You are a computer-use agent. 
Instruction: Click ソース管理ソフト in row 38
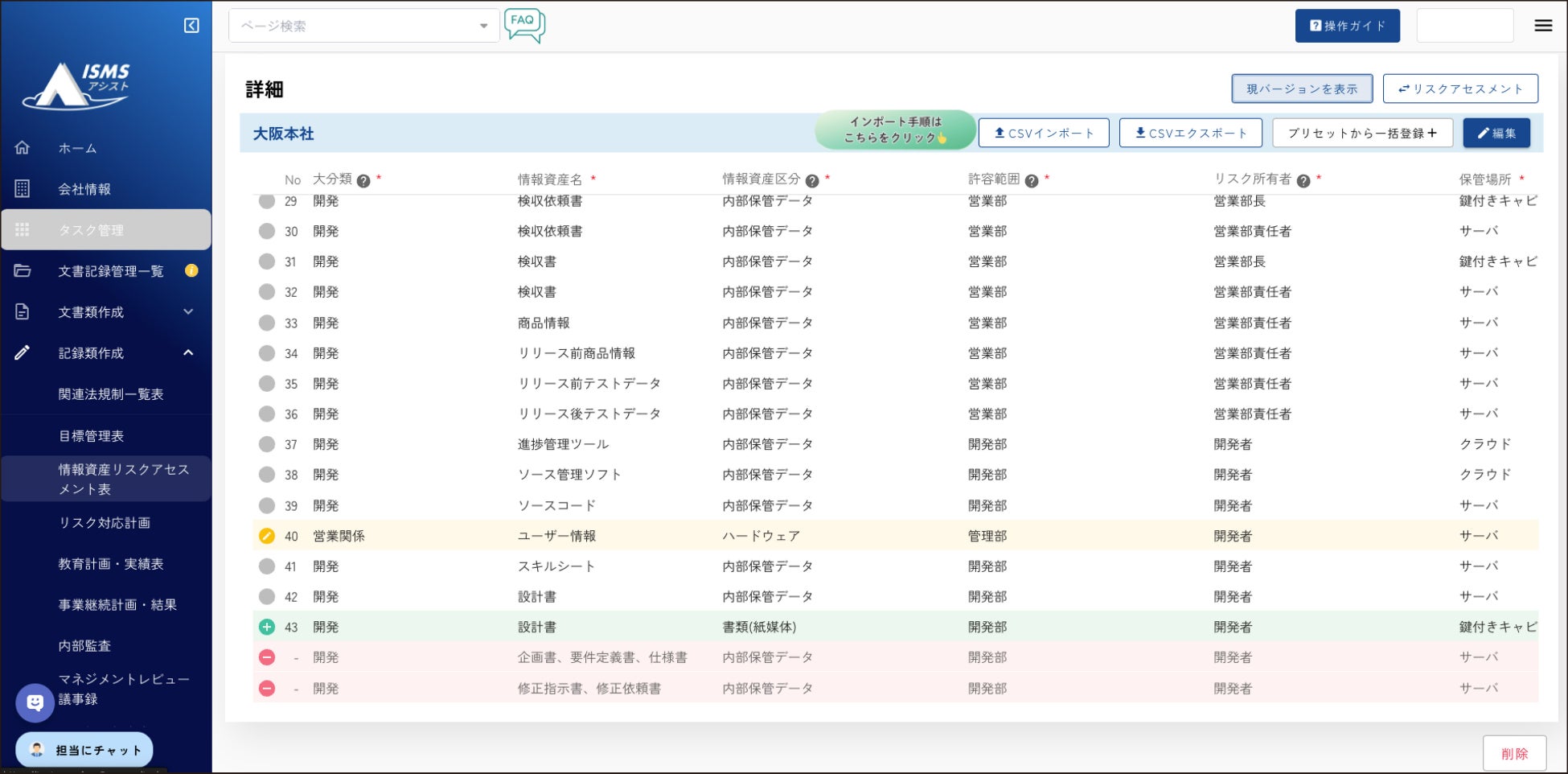pos(570,475)
